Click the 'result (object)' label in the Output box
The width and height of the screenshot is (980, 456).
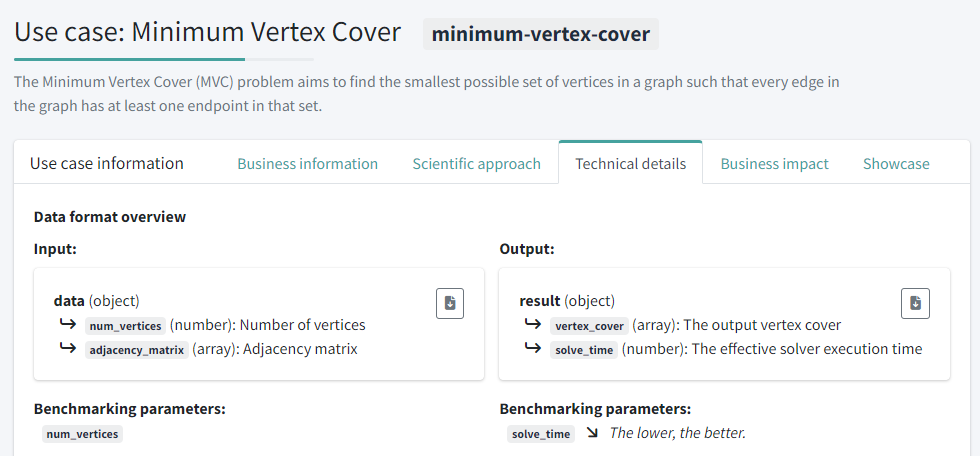point(567,301)
